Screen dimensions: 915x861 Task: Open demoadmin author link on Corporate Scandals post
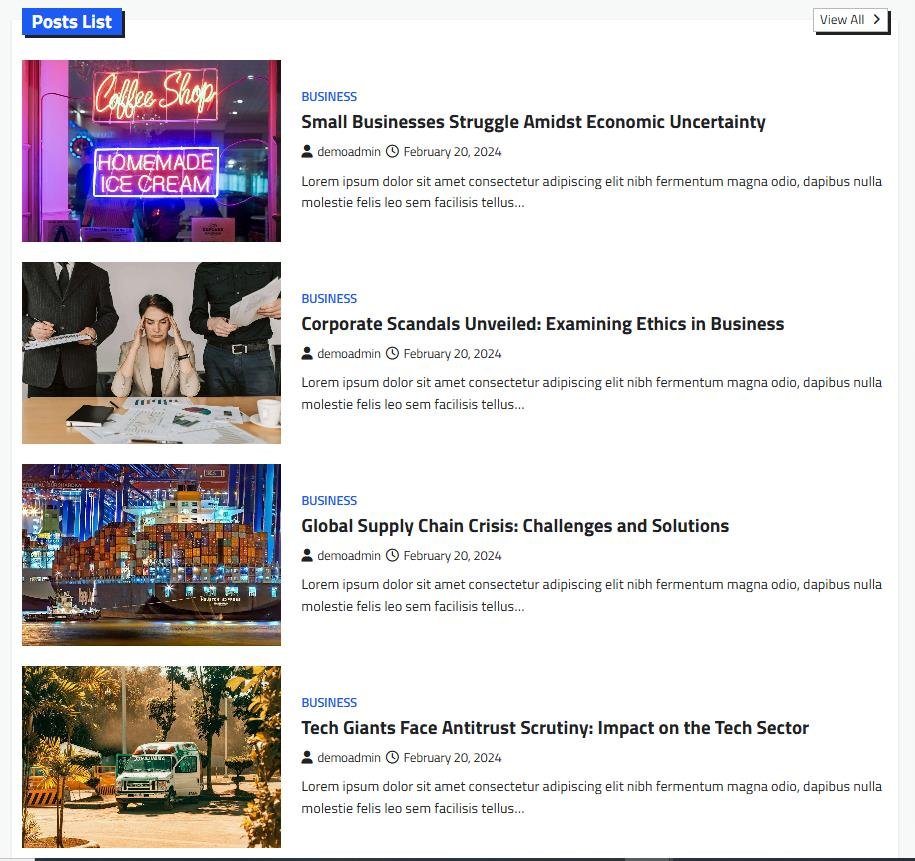tap(349, 354)
